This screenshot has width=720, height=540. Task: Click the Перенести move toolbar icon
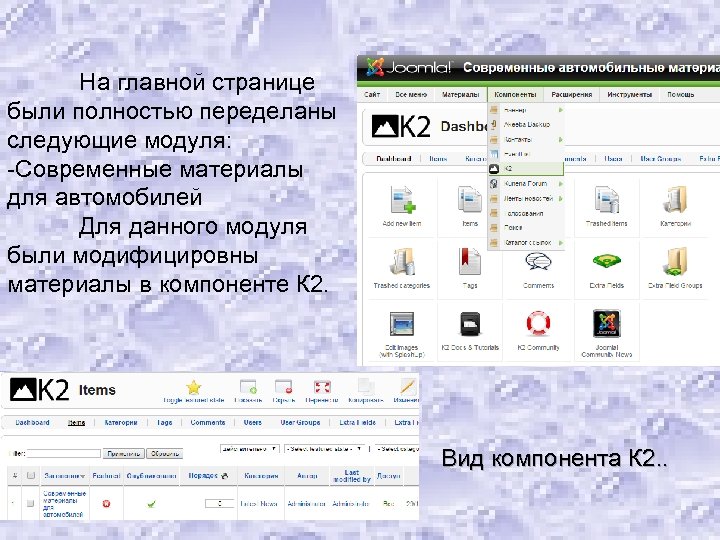(322, 391)
